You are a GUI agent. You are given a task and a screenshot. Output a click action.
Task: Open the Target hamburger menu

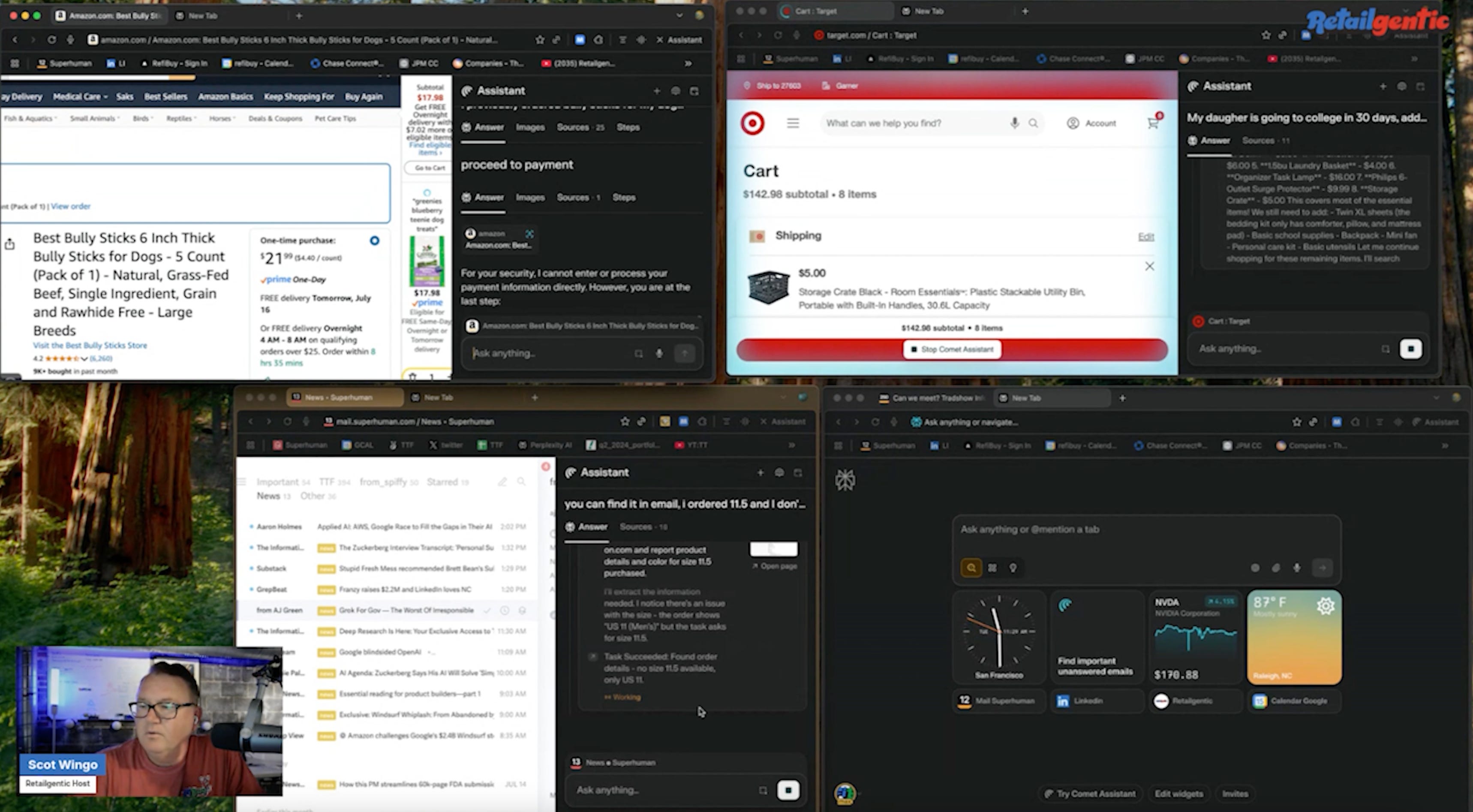[x=793, y=123]
